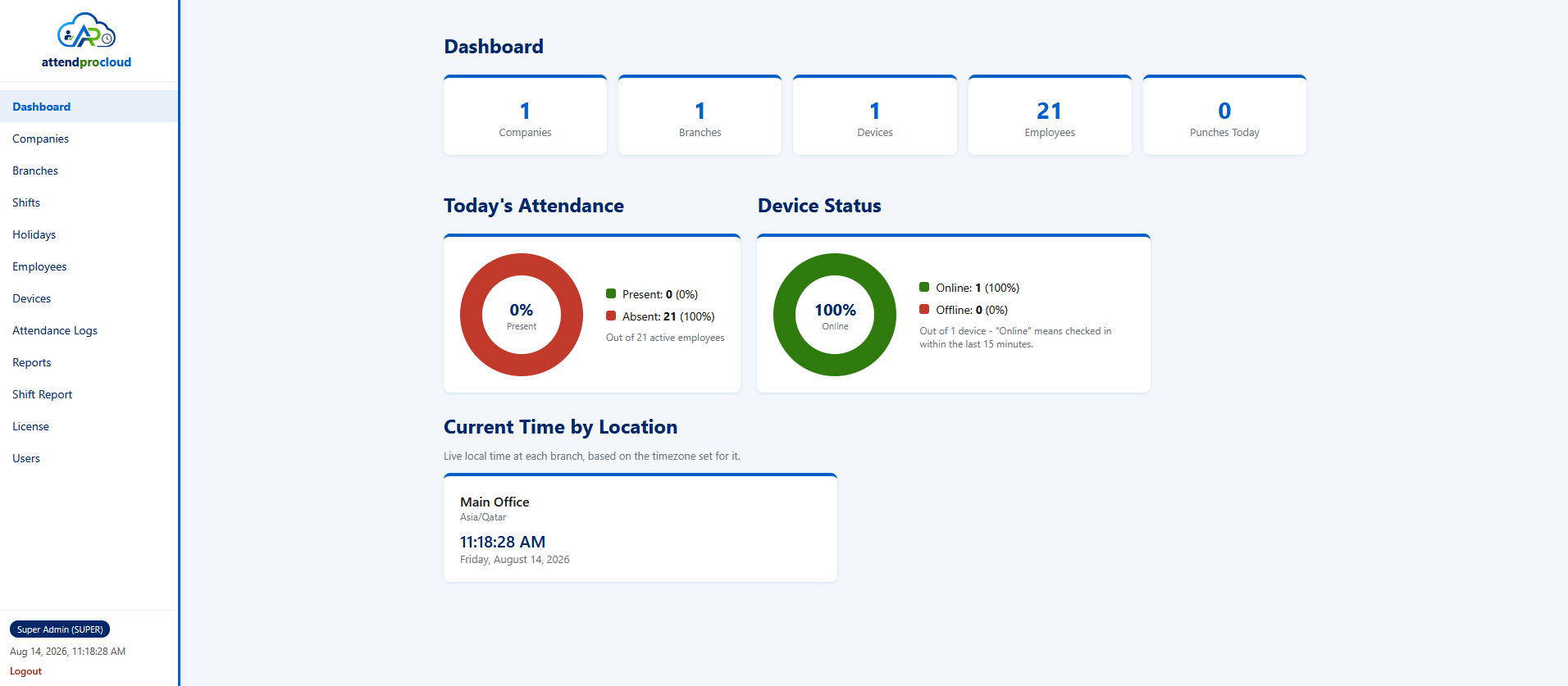Viewport: 1568px width, 686px height.
Task: Click the 11:18:28 AM branch clock
Action: tap(503, 542)
